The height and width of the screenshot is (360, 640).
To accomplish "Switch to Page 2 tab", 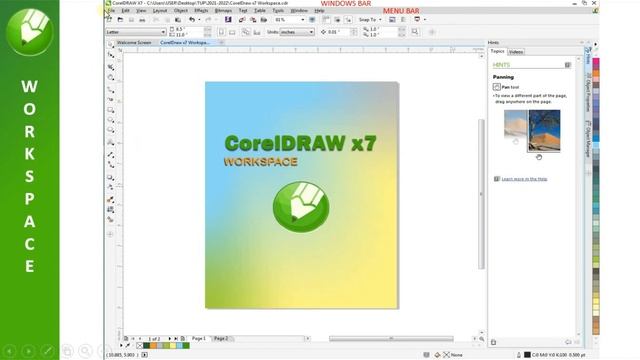I will pos(221,338).
